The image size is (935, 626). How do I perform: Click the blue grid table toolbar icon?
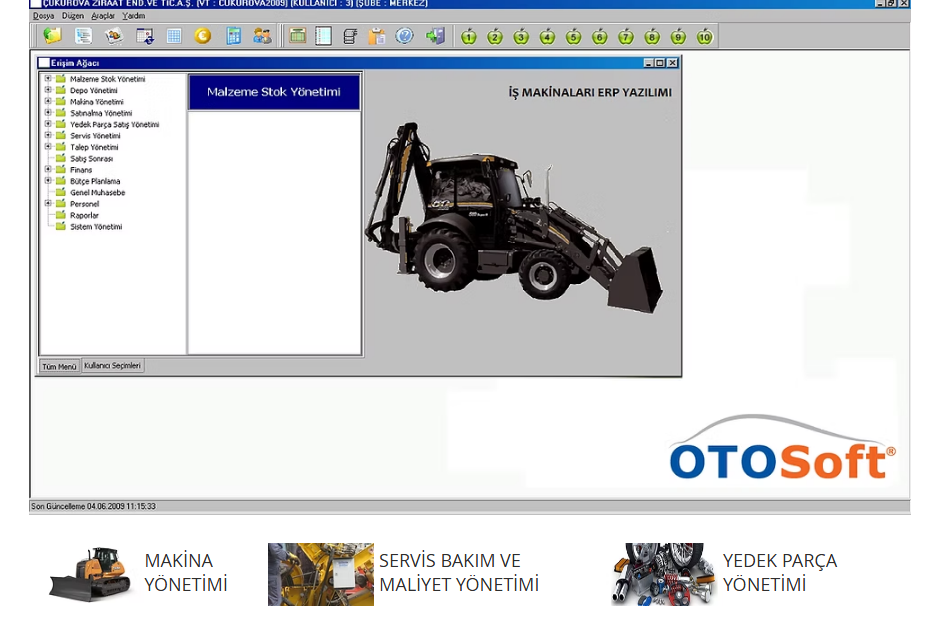point(174,37)
